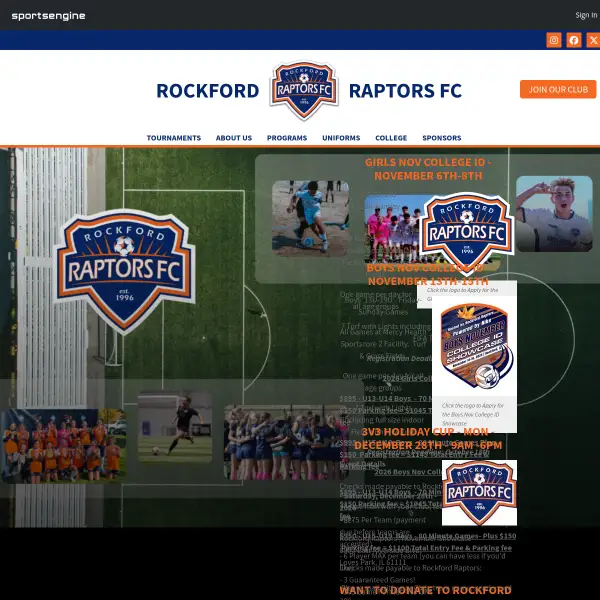This screenshot has width=600, height=600.
Task: Open photo of boy in white jersey gesturing
Action: 554,214
